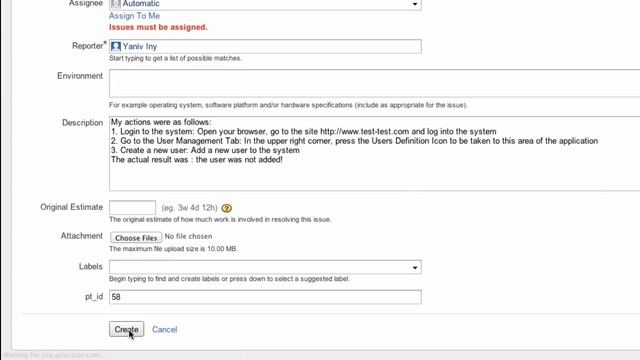Screen dimensions: 640x360
Task: Click the '1. Login to the system' line
Action: coord(304,131)
